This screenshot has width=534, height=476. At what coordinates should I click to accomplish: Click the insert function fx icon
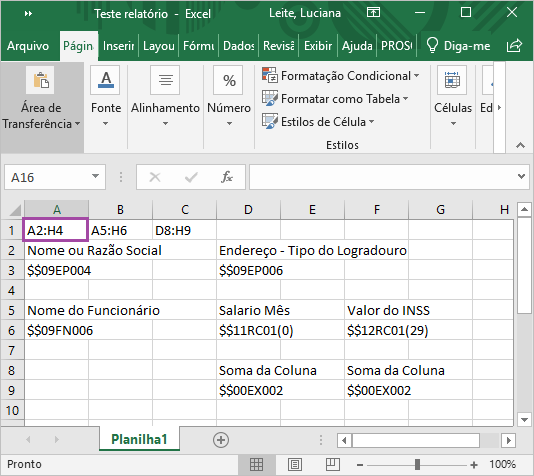click(x=227, y=177)
